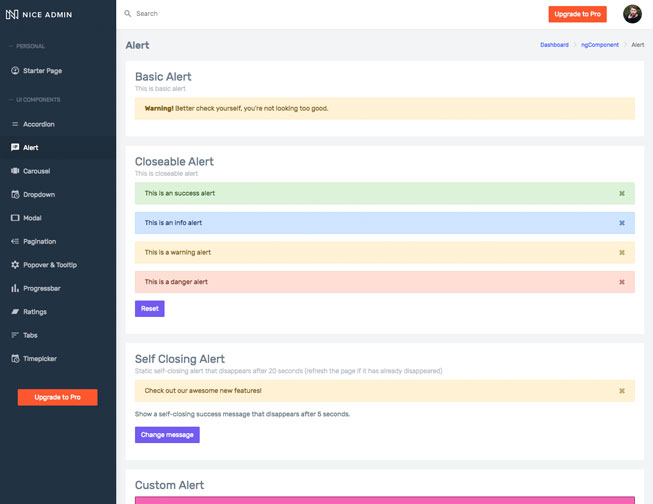This screenshot has width=653, height=504.
Task: Open the Dropdown menu item in sidebar
Action: 39,195
